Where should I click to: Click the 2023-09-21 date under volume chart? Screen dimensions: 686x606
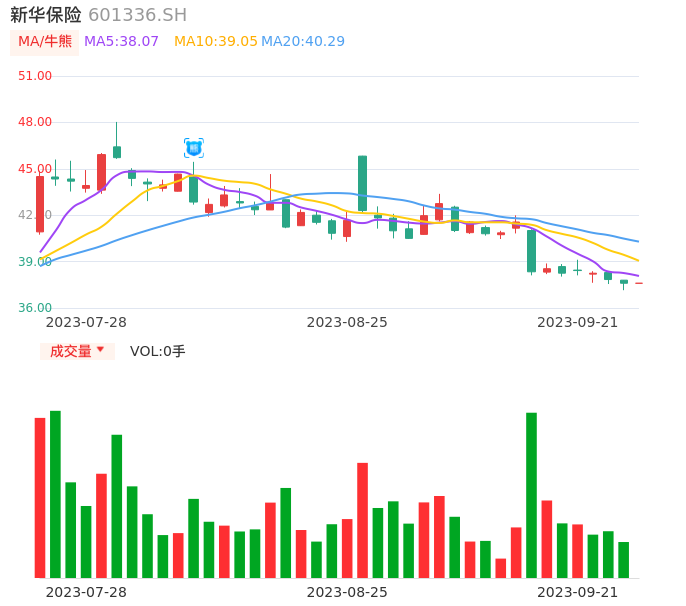[x=578, y=592]
